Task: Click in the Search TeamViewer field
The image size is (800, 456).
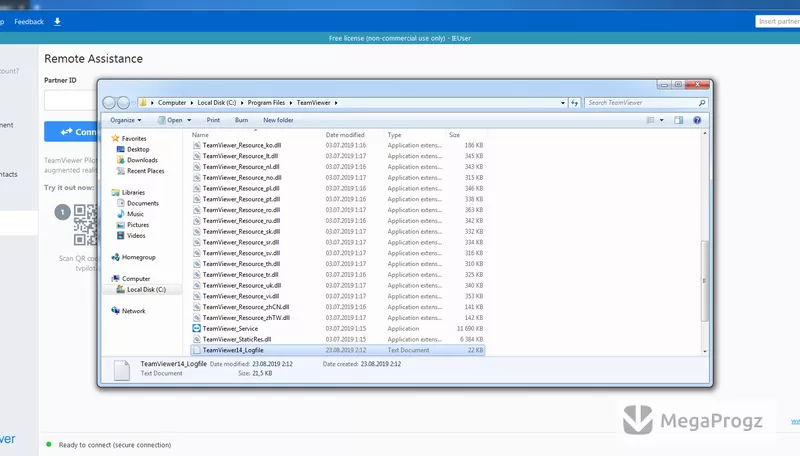Action: click(641, 103)
